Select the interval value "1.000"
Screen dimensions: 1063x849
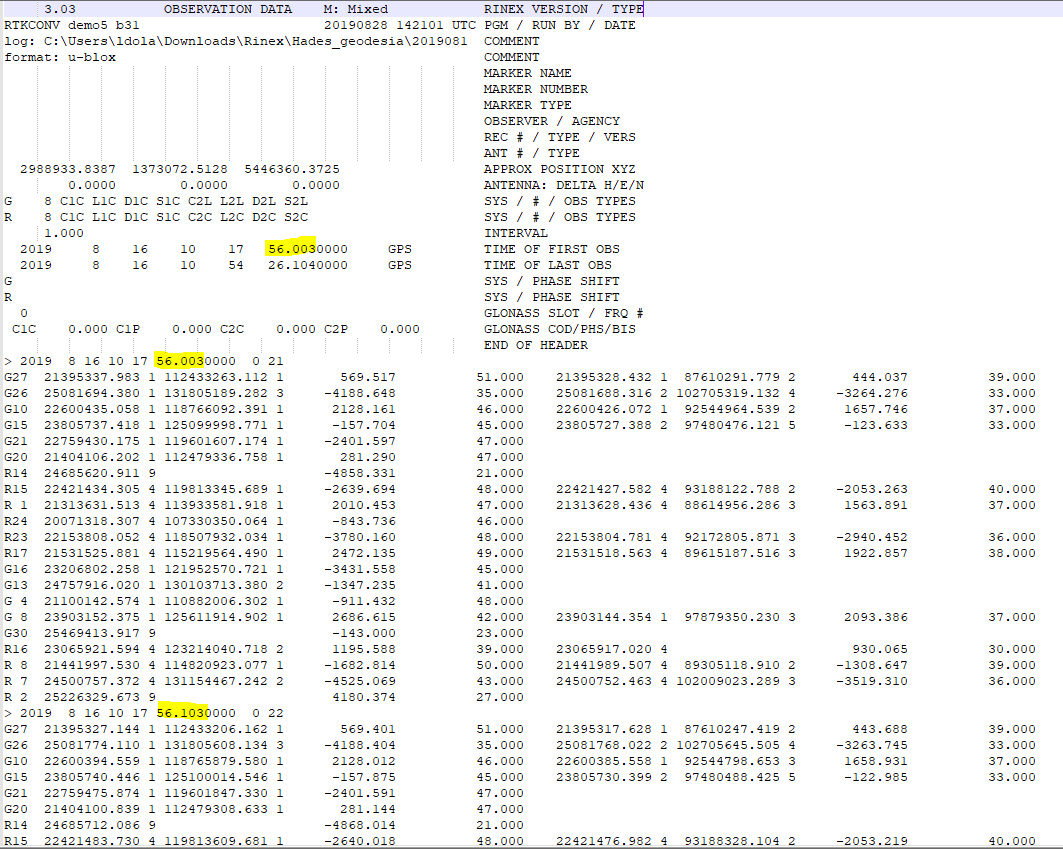click(64, 233)
